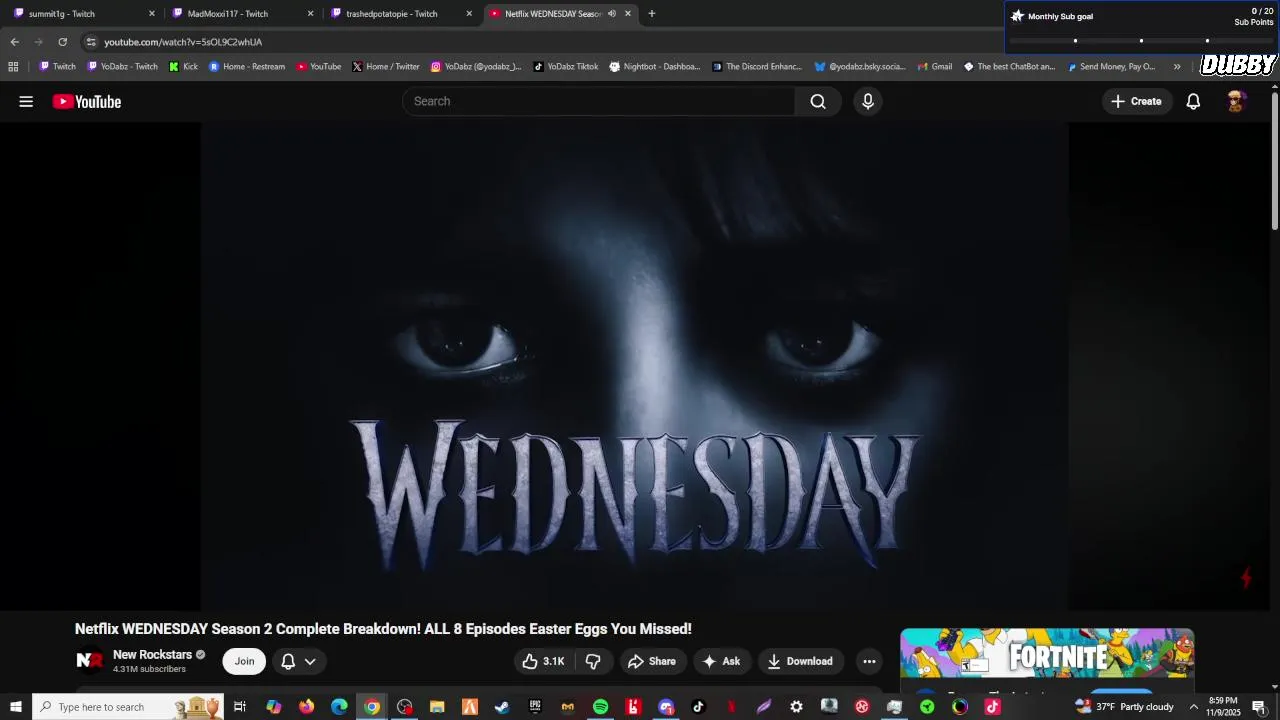Open Discord Enhancement bookmark
The height and width of the screenshot is (720, 1280).
(x=757, y=67)
